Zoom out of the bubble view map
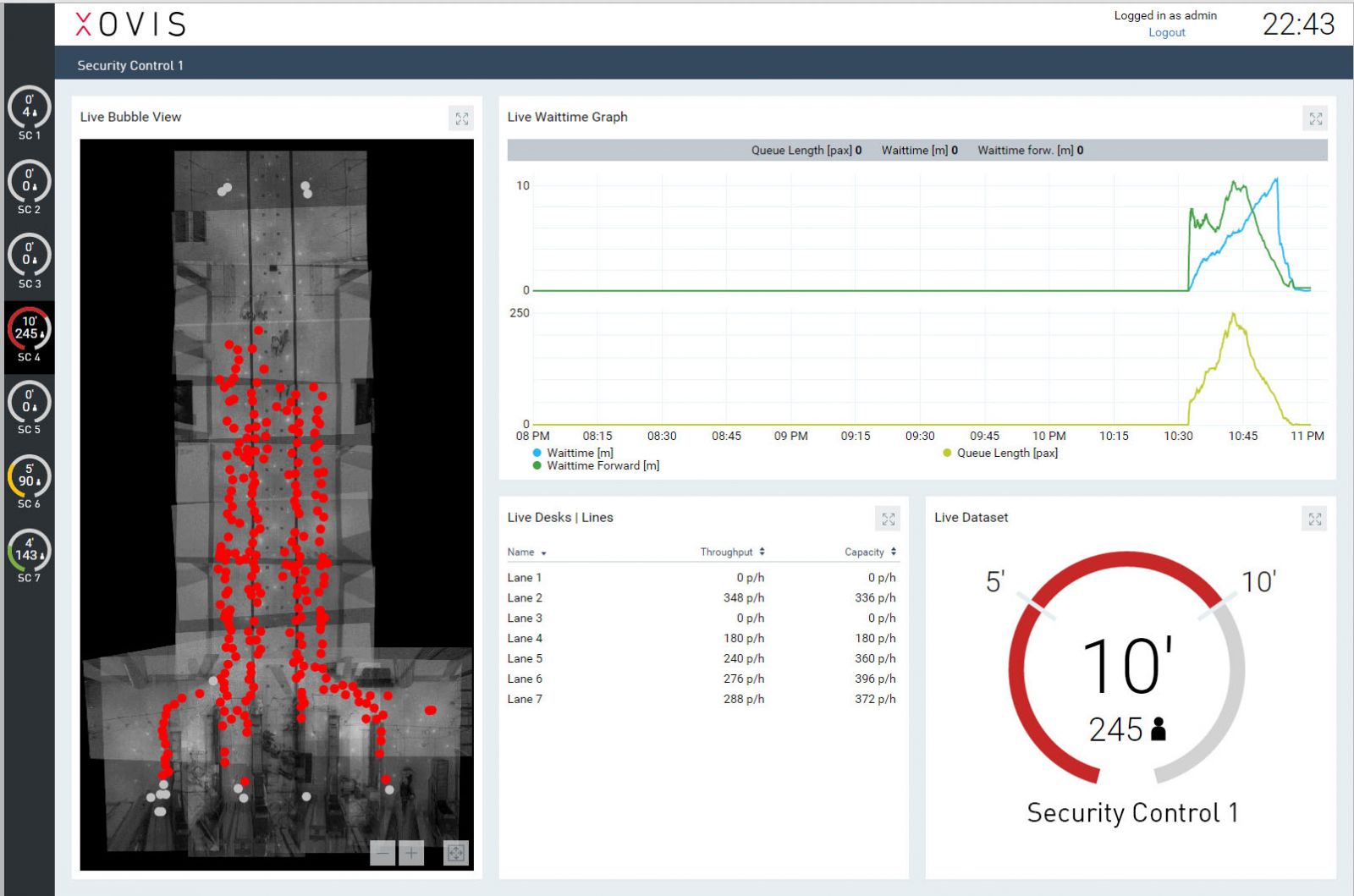The width and height of the screenshot is (1354, 896). point(383,853)
